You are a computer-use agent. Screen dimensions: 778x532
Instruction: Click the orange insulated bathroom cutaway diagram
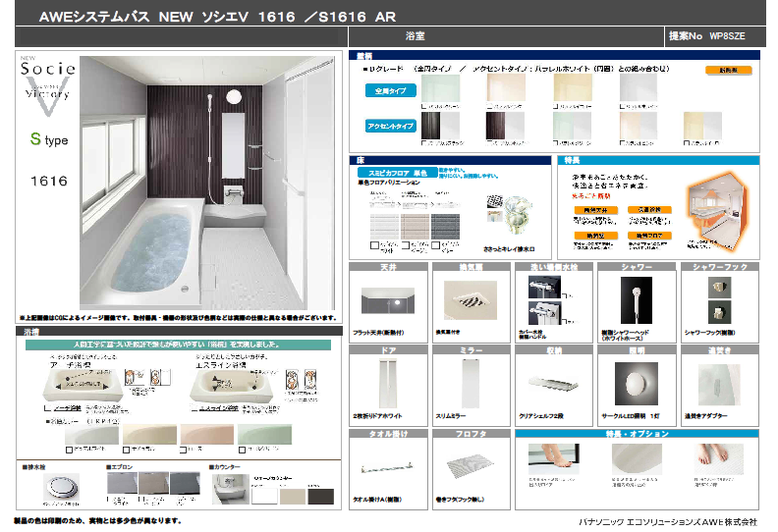[717, 211]
